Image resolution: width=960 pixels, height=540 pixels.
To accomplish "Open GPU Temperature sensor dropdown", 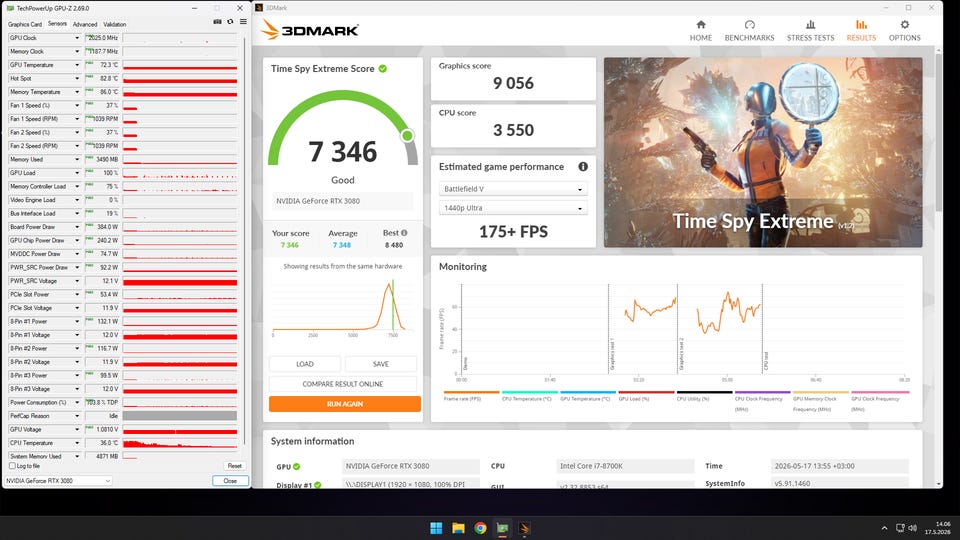I will [77, 65].
